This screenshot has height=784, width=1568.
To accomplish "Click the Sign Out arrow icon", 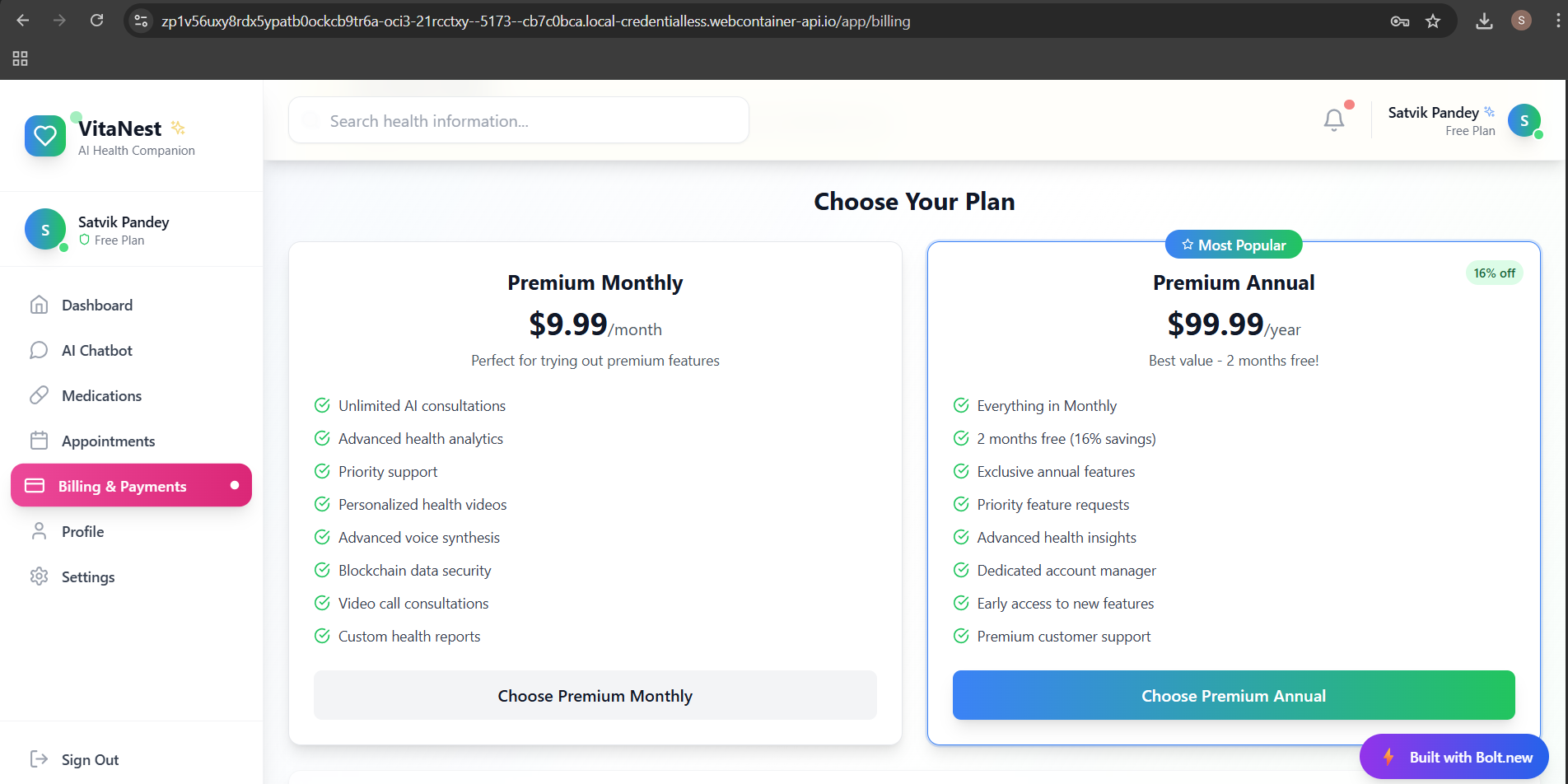I will (39, 759).
